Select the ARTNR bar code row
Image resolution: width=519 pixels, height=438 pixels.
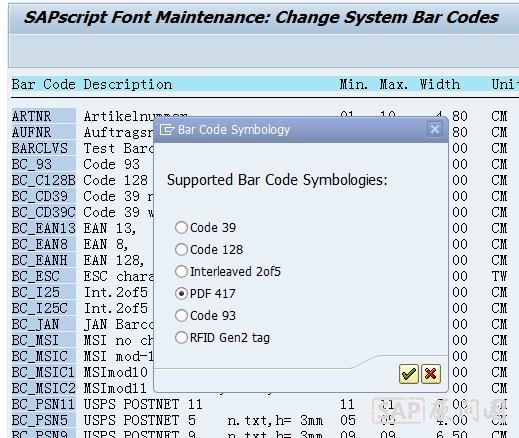coord(44,116)
